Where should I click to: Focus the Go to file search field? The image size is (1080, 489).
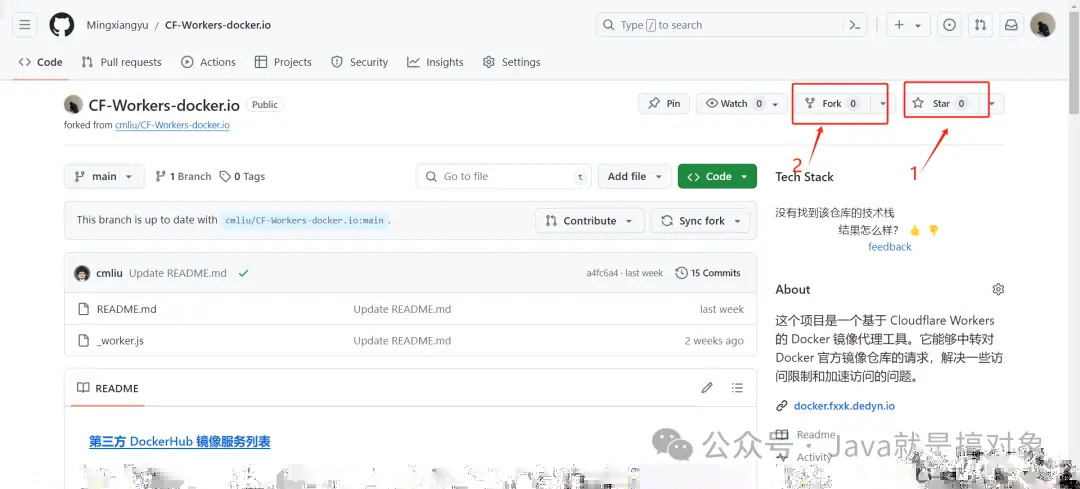(x=504, y=176)
